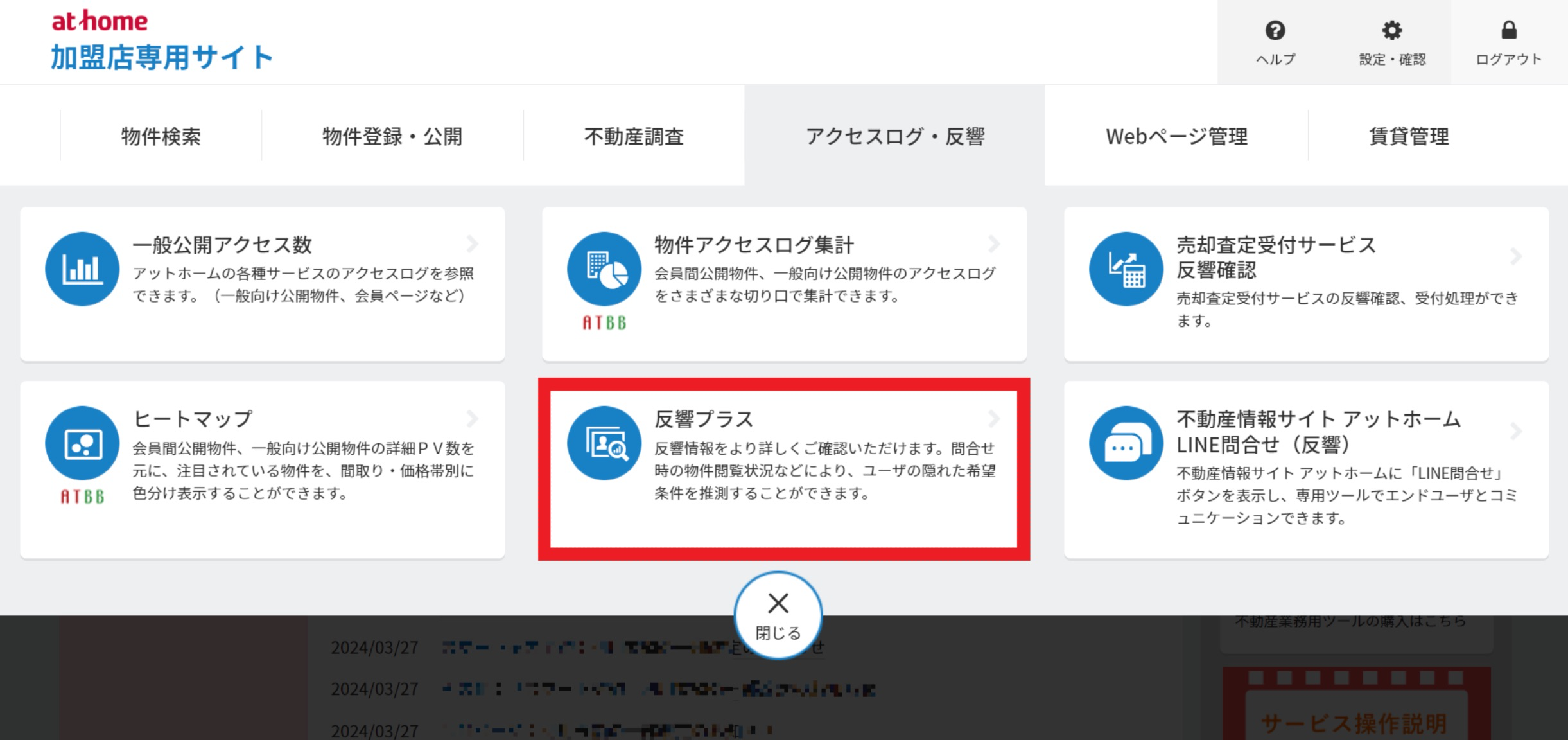Open the 物件登録・公開 menu
Viewport: 1568px width, 740px height.
[392, 136]
